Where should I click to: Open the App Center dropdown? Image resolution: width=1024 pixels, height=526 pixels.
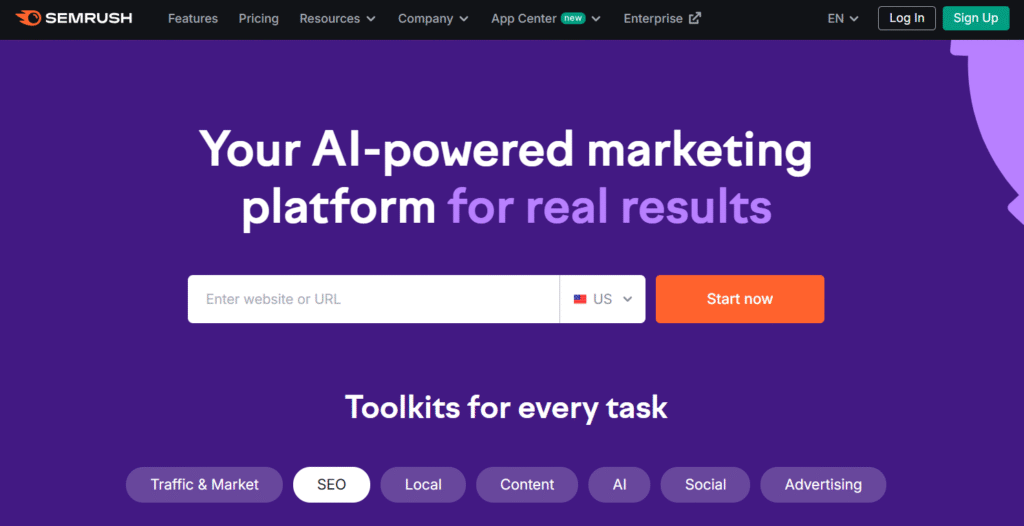(x=546, y=18)
